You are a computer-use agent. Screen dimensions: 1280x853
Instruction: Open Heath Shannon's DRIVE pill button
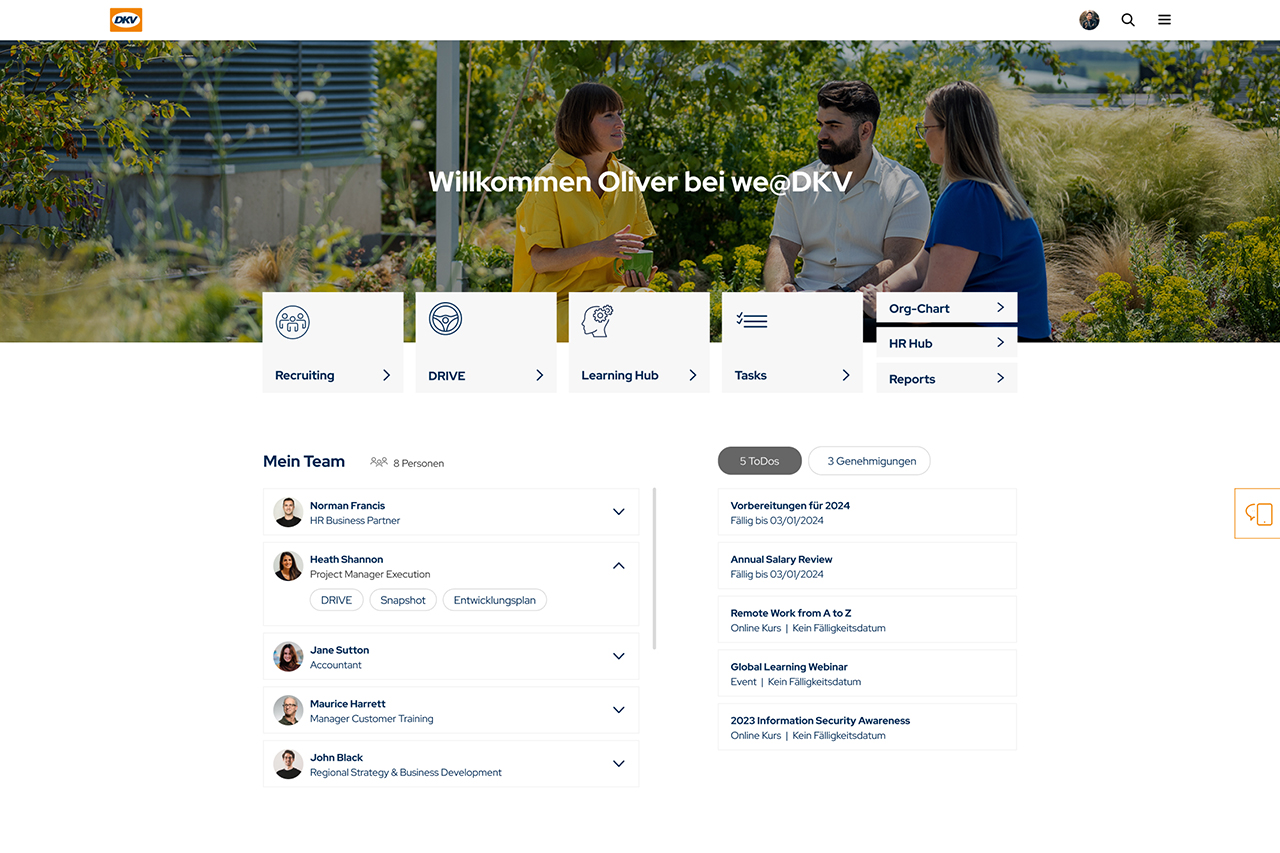pos(336,600)
